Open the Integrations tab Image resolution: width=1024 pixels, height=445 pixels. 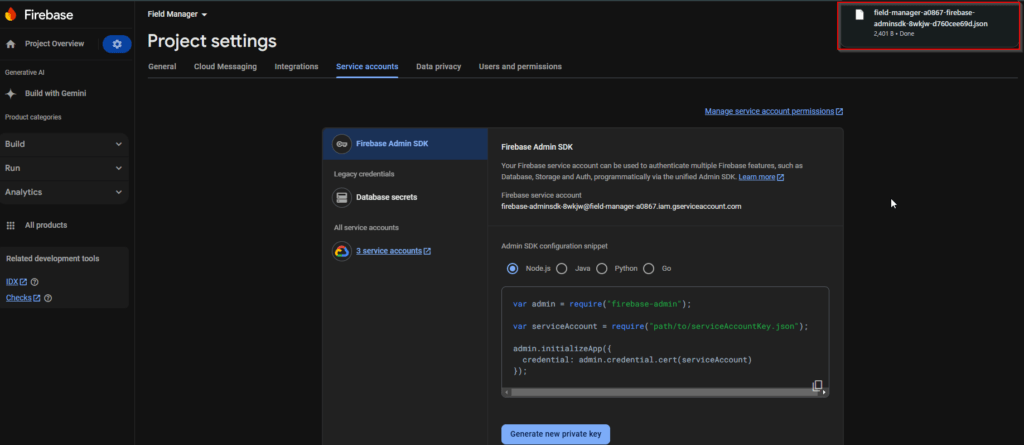click(296, 67)
